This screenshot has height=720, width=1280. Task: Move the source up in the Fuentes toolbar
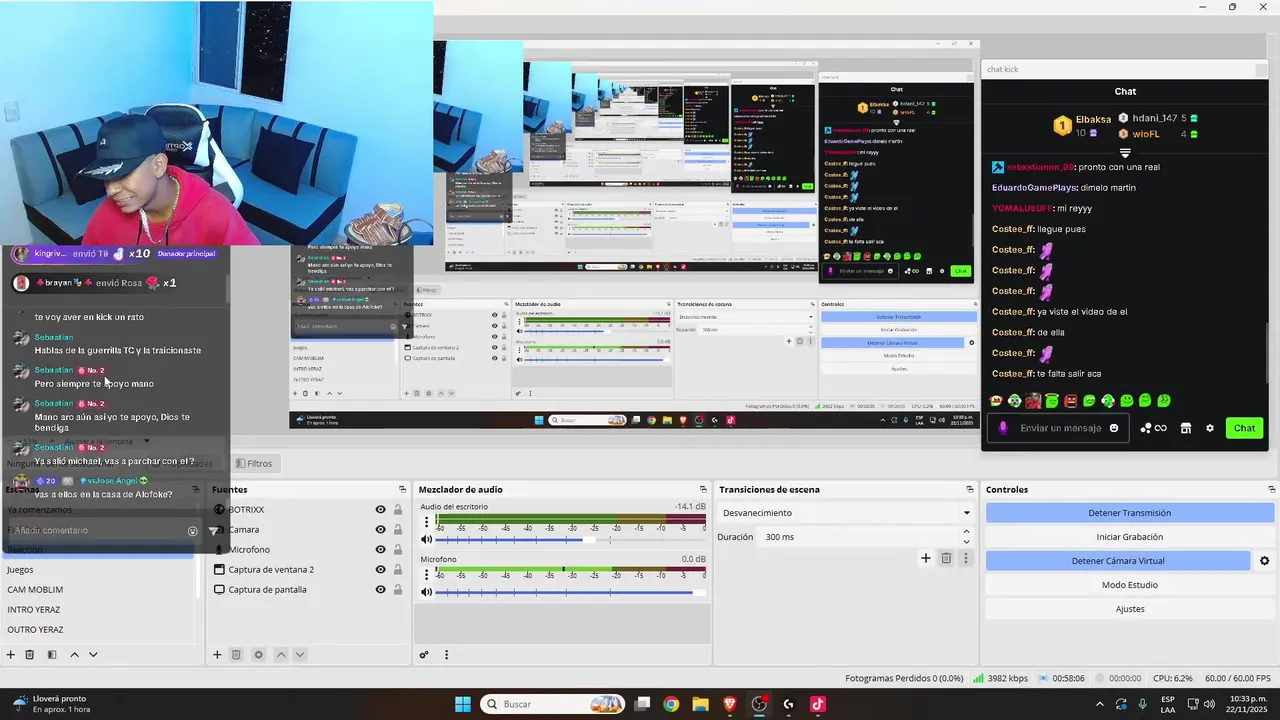281,655
